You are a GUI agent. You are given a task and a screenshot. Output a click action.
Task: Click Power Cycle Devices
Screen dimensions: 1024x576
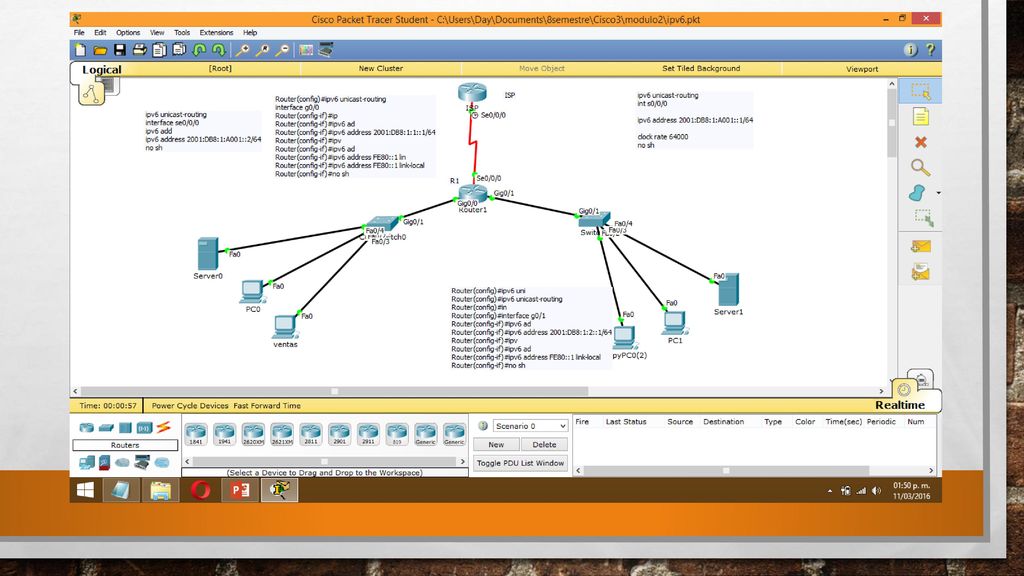coord(190,406)
